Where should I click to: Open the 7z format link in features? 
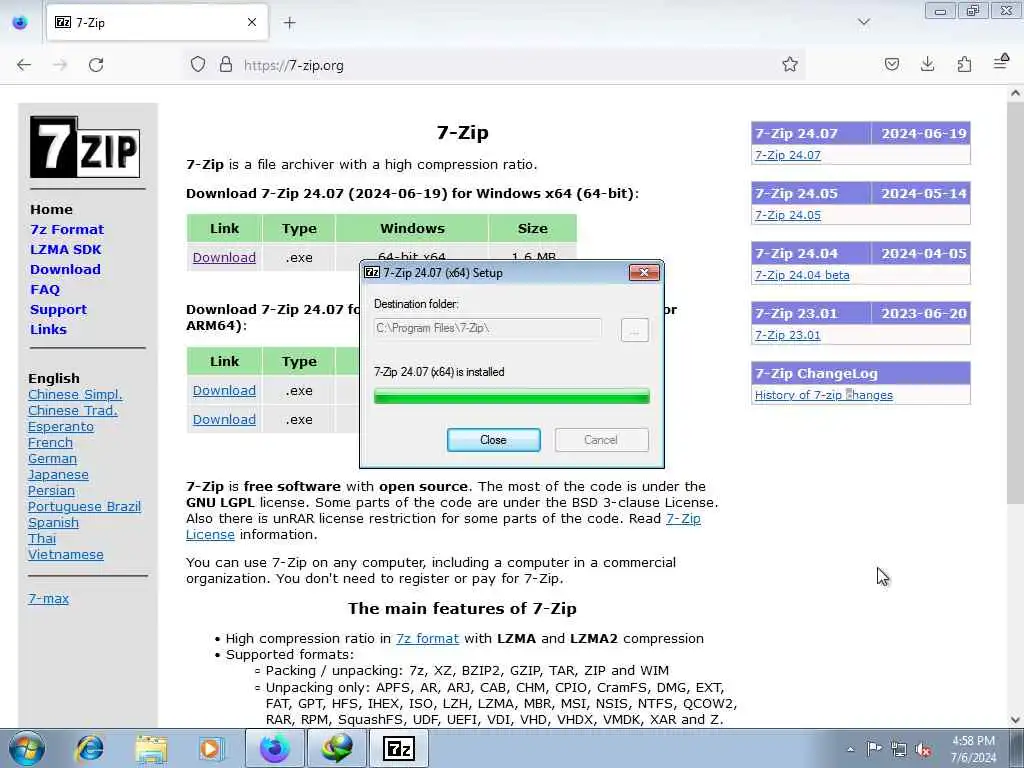[427, 639]
